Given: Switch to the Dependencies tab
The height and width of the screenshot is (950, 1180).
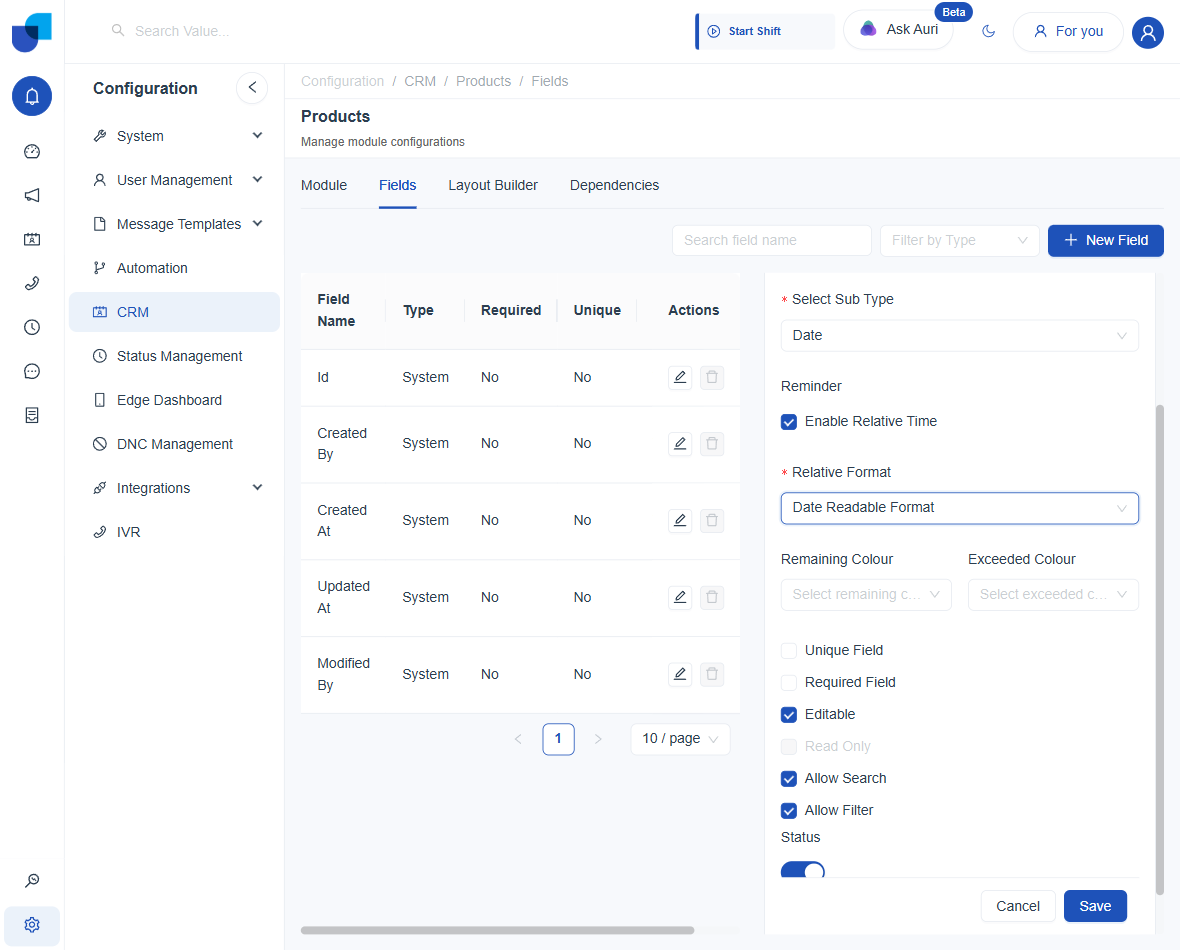Looking at the screenshot, I should (614, 185).
